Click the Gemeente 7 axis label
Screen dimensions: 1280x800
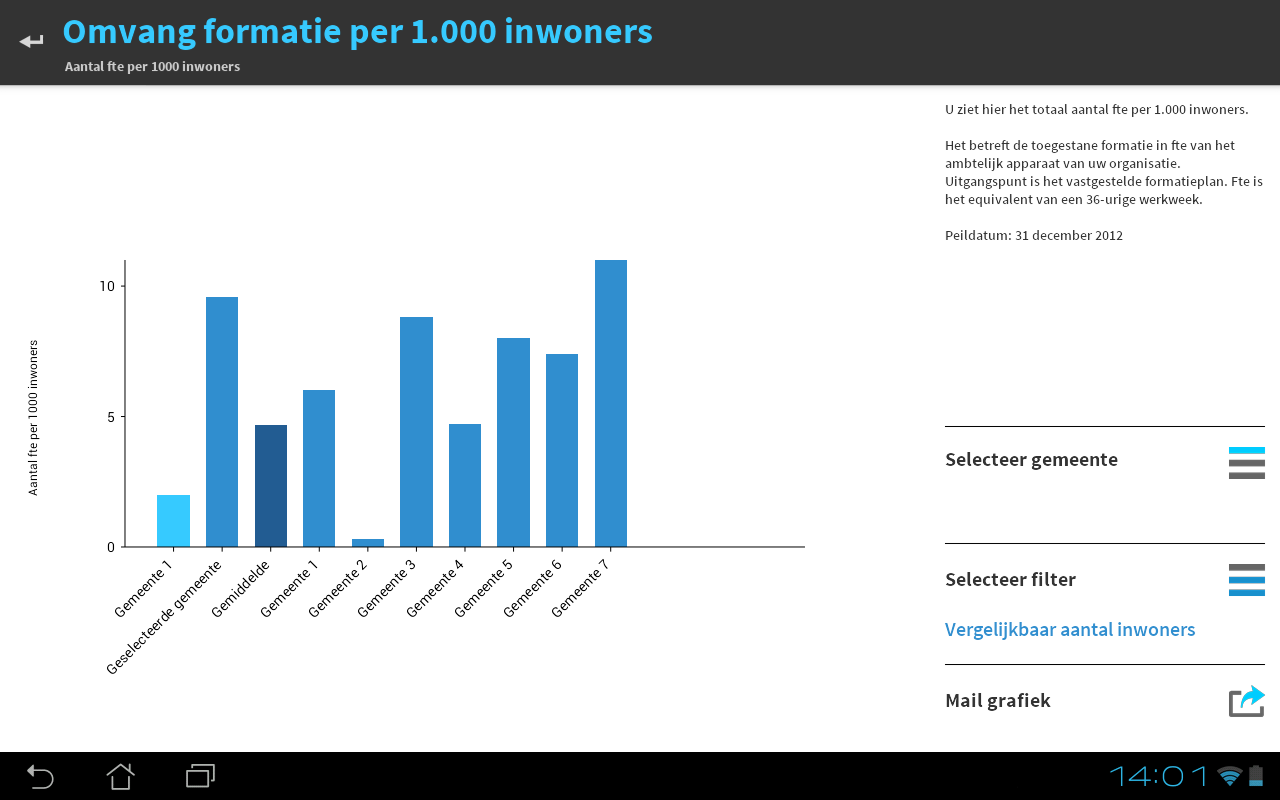pos(580,588)
